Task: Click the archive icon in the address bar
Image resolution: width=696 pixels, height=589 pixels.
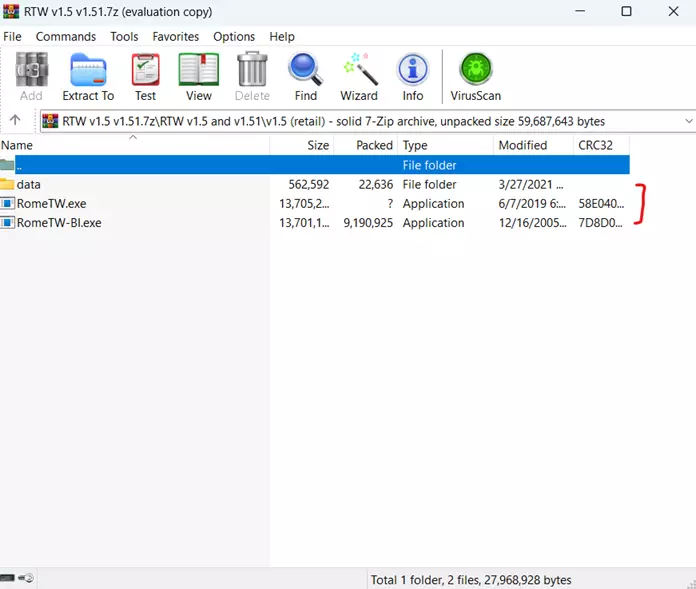Action: click(50, 121)
